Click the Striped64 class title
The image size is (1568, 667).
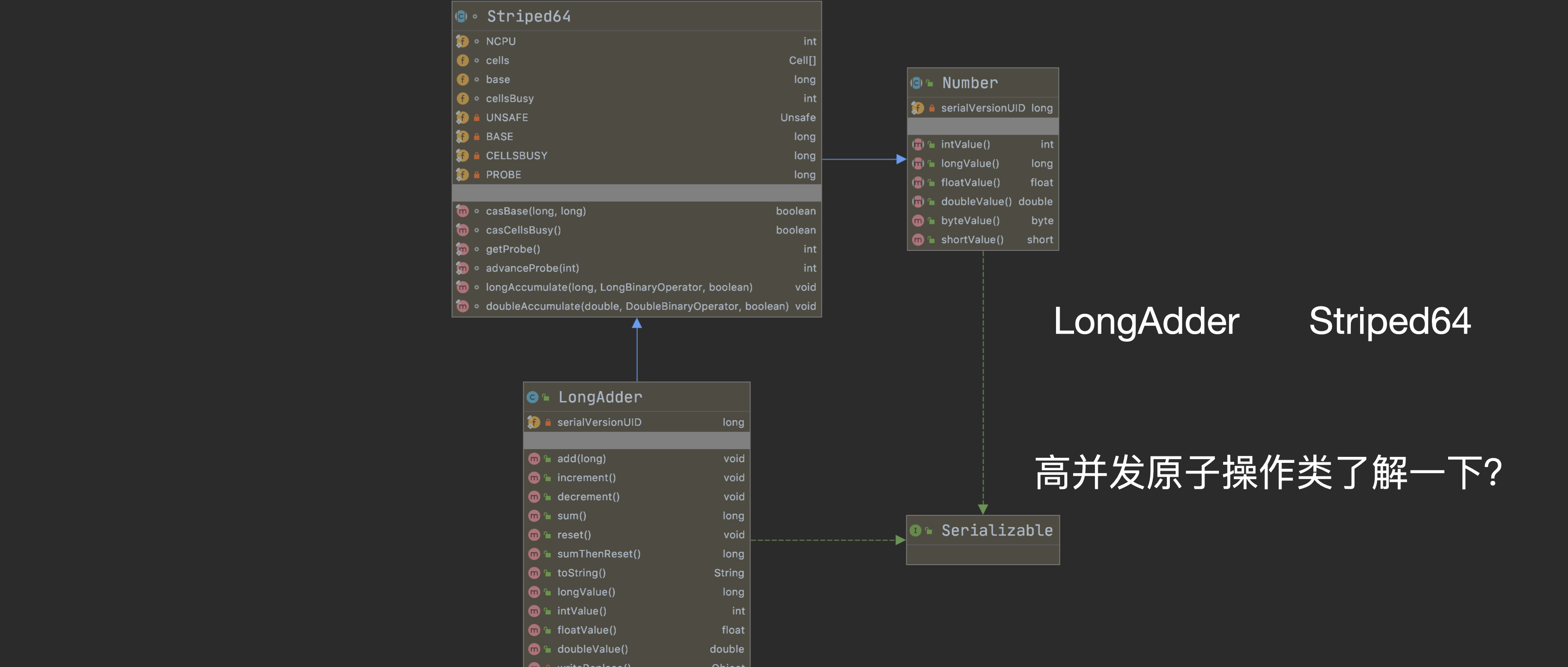point(528,16)
